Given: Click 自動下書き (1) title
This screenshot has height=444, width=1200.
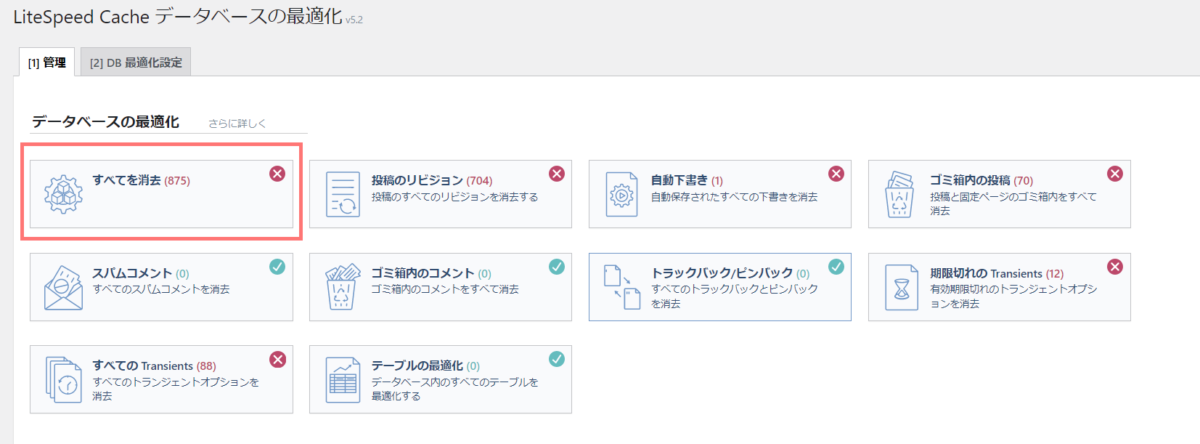Looking at the screenshot, I should pos(687,181).
